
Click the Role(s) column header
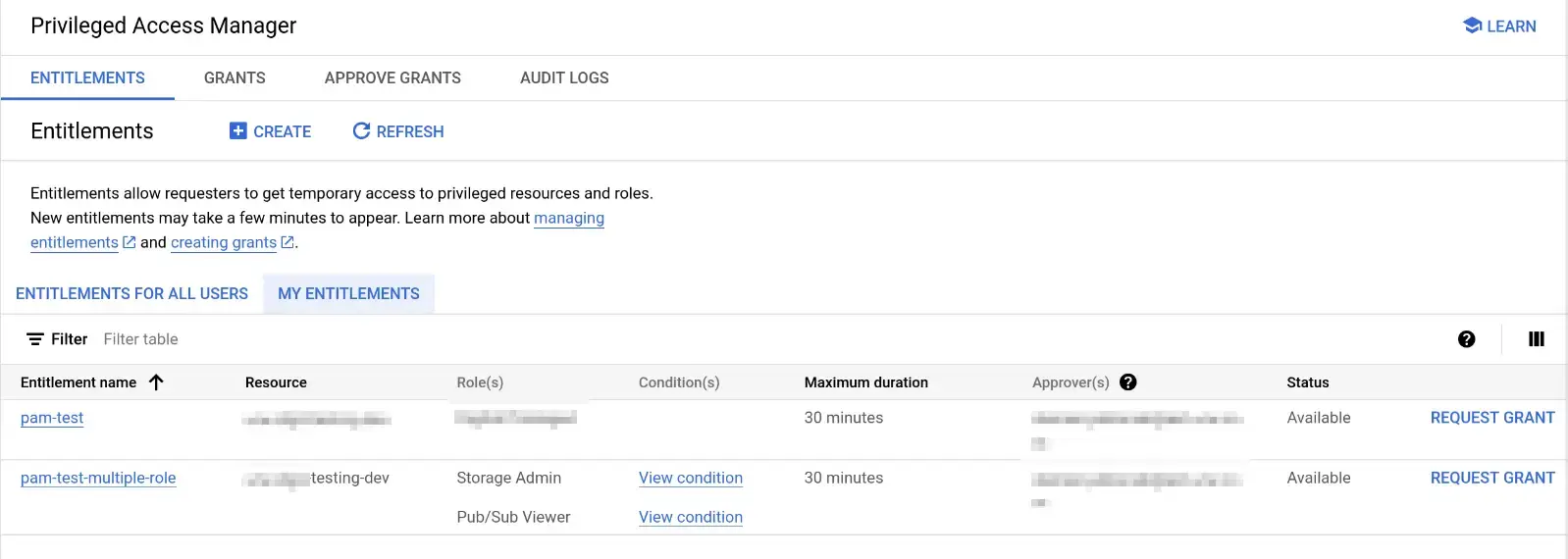[480, 382]
